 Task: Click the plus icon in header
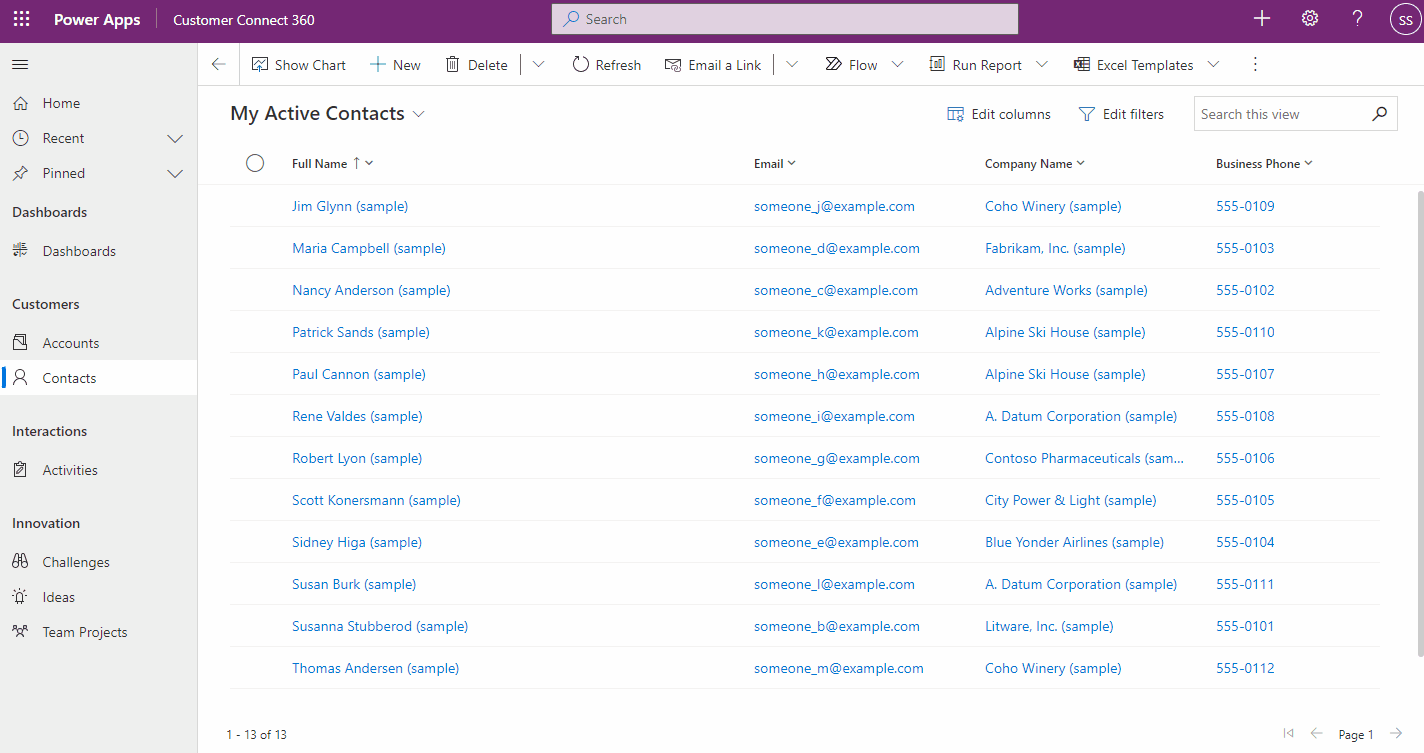(x=1262, y=19)
